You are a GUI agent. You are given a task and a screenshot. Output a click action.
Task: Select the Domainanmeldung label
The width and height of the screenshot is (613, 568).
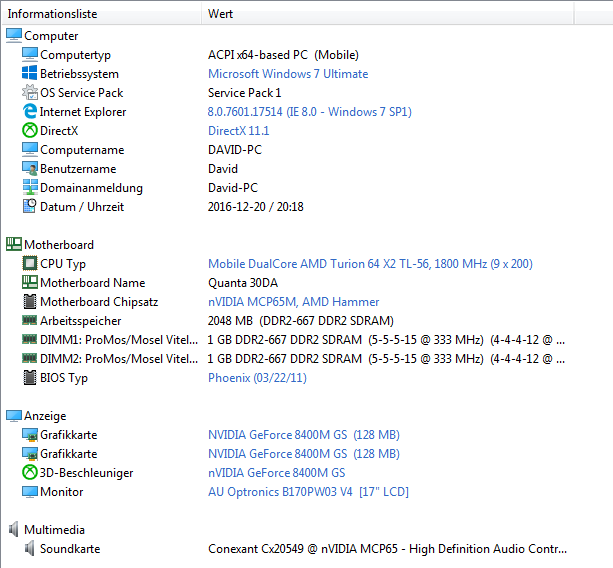pyautogui.click(x=91, y=188)
